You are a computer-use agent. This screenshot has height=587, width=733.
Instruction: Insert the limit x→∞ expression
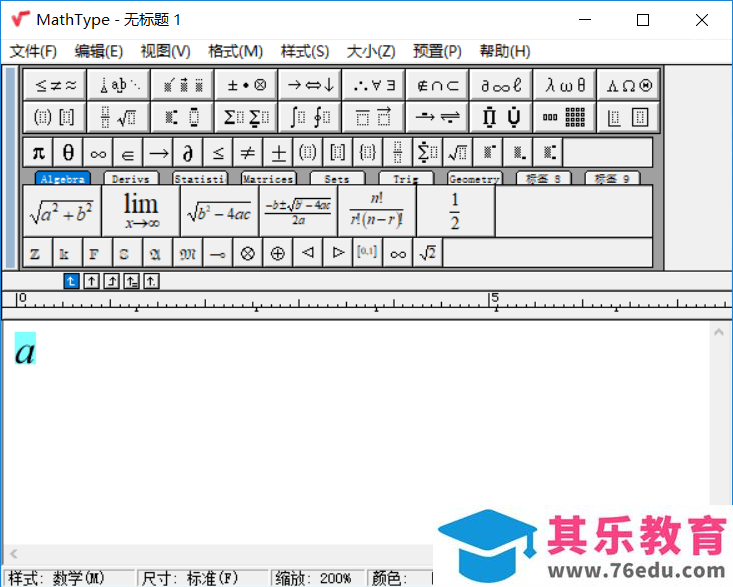[141, 211]
